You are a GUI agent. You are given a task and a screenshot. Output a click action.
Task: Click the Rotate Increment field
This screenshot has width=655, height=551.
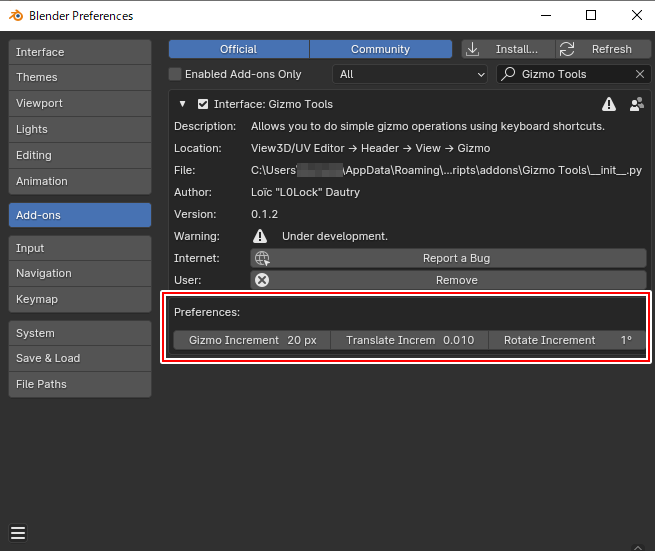(567, 340)
